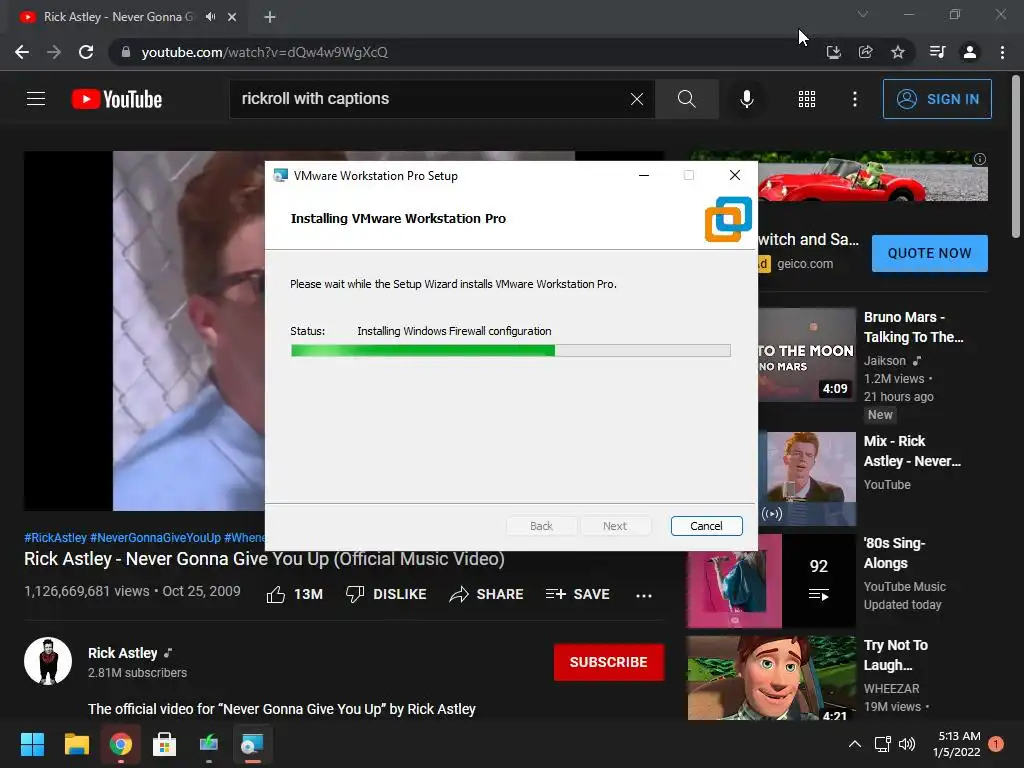Open '80s Sing-Alongs playlist
This screenshot has height=768, width=1024.
click(x=894, y=553)
